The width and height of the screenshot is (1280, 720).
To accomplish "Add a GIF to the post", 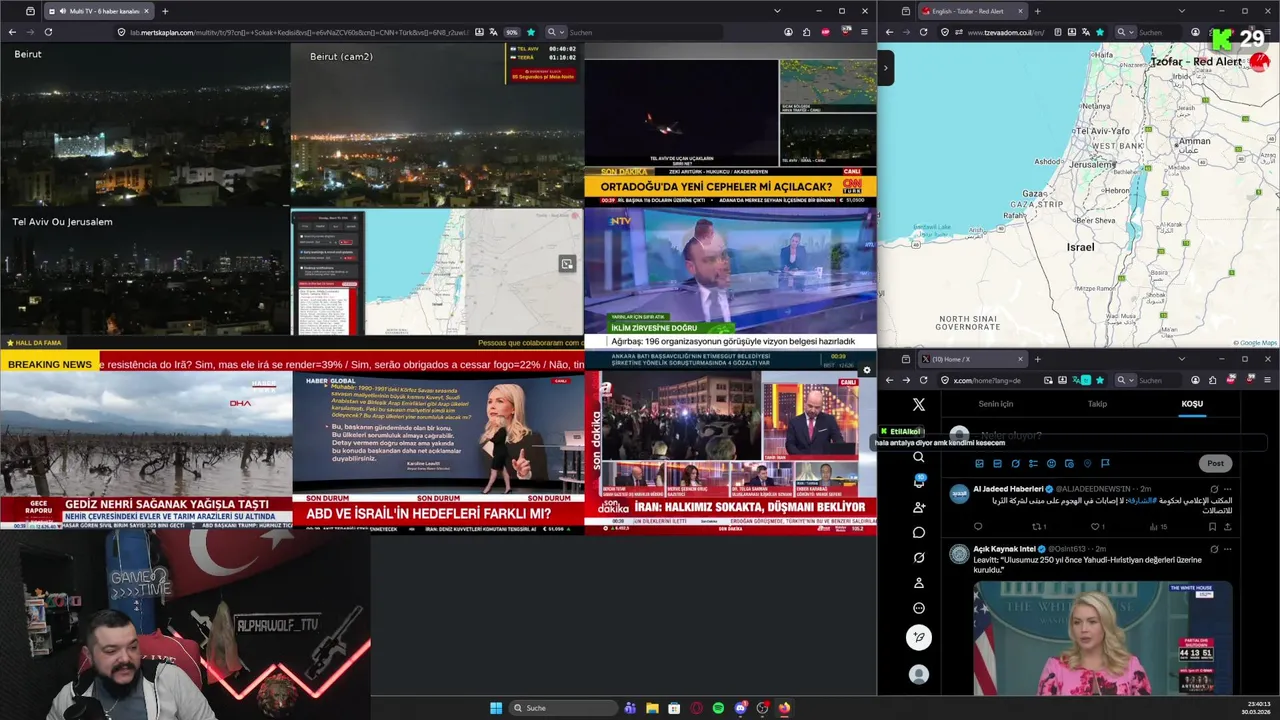I will click(997, 463).
